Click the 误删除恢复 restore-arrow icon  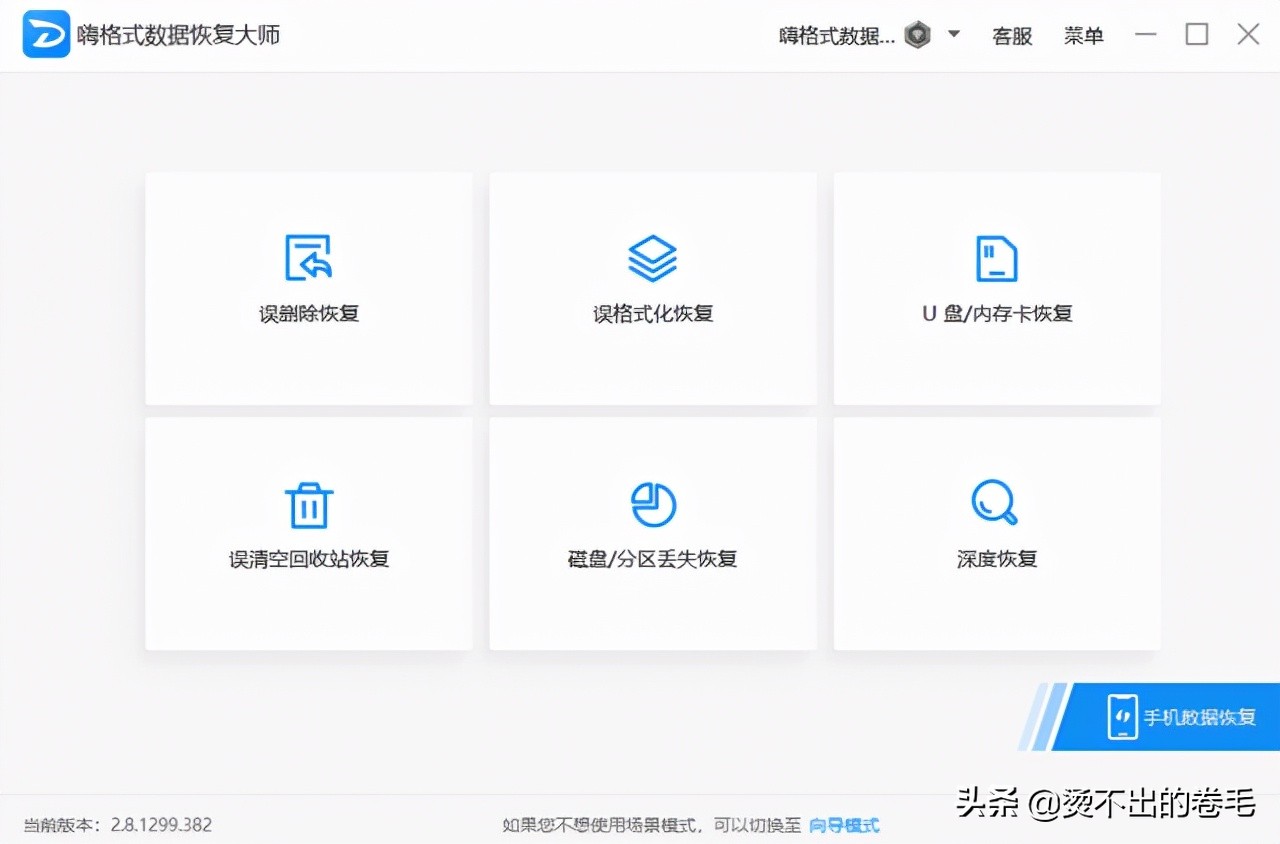coord(308,258)
